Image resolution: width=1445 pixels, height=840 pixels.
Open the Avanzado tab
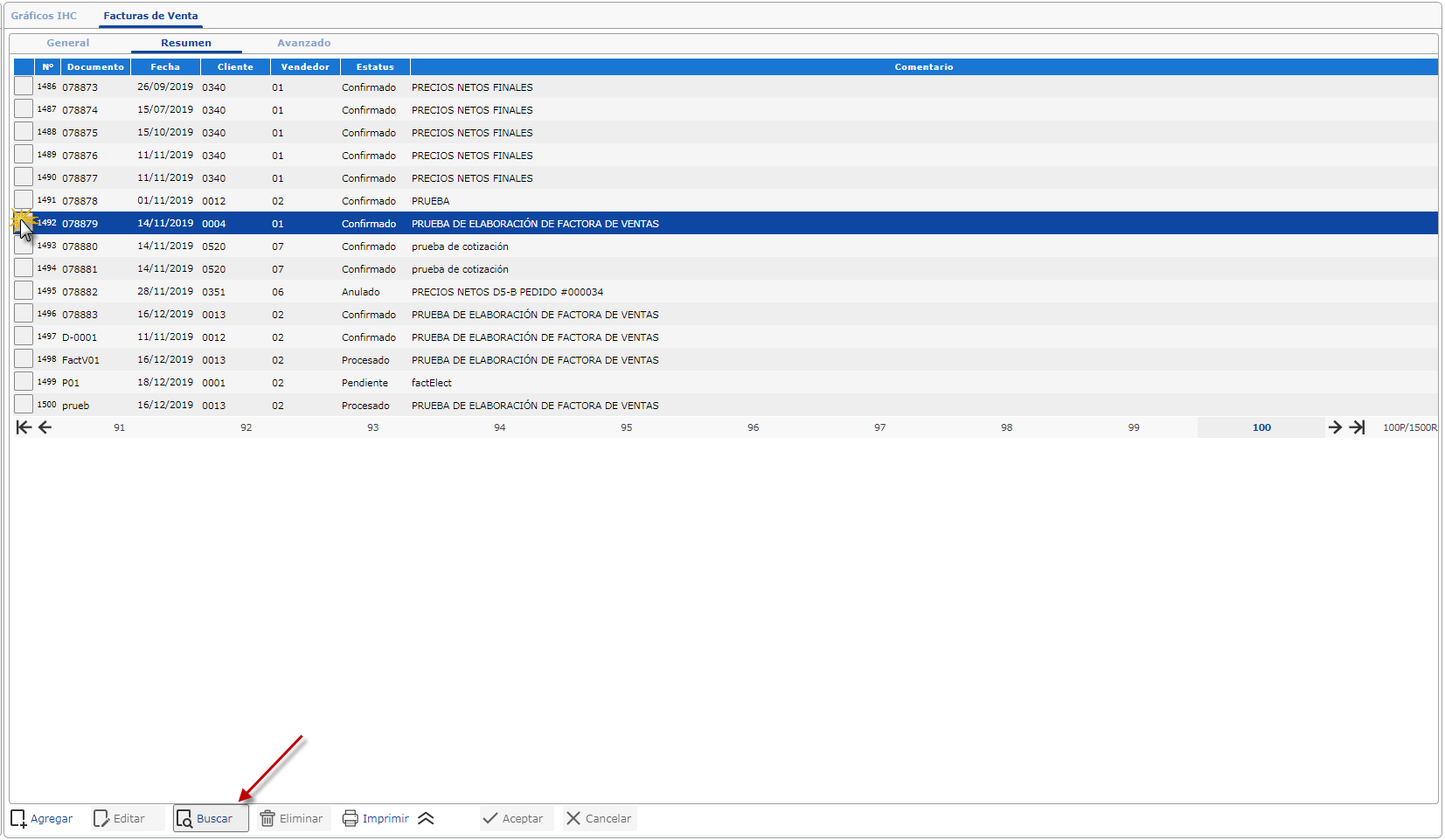[304, 43]
